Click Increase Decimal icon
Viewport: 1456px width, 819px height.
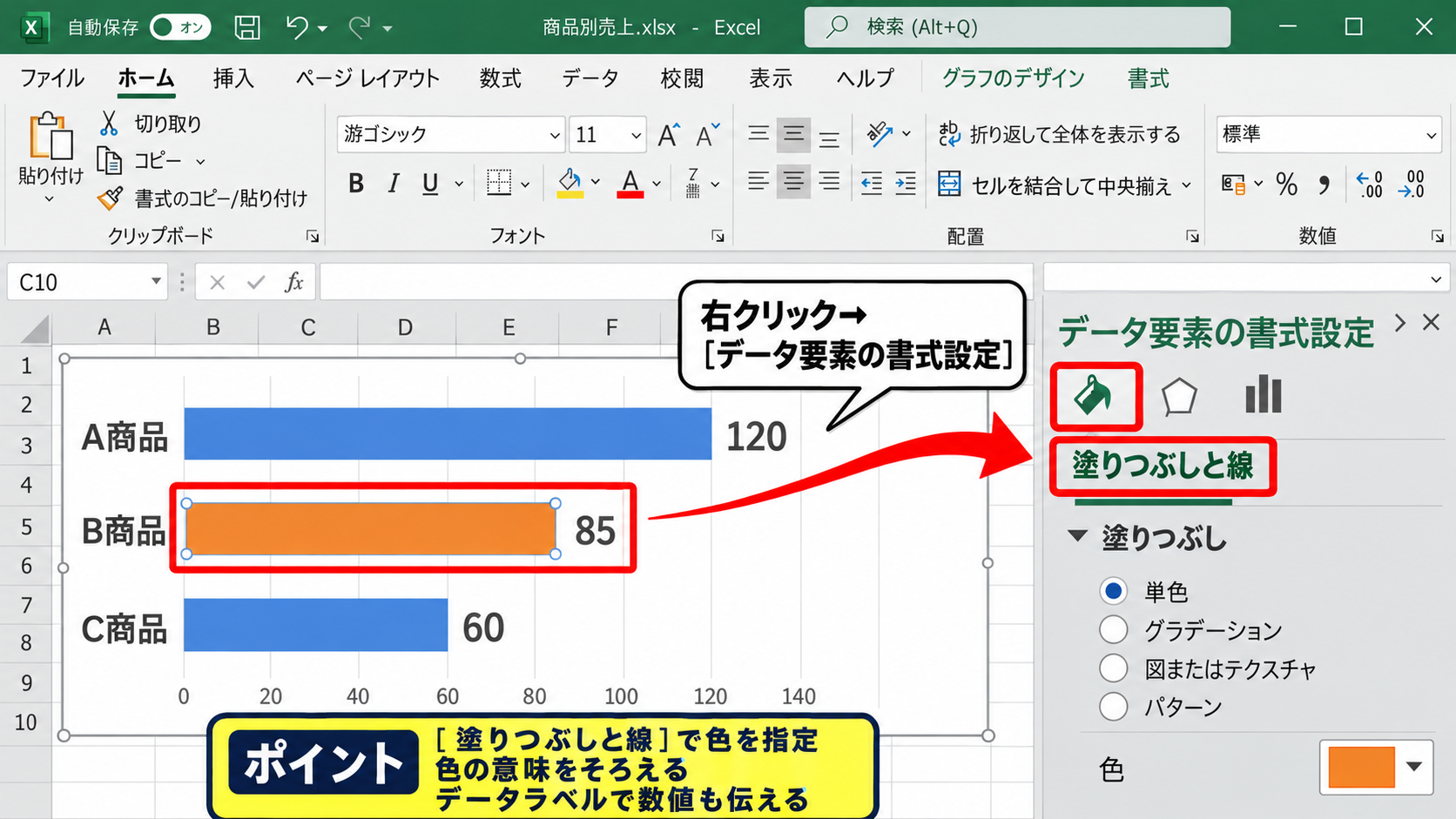(x=1370, y=185)
